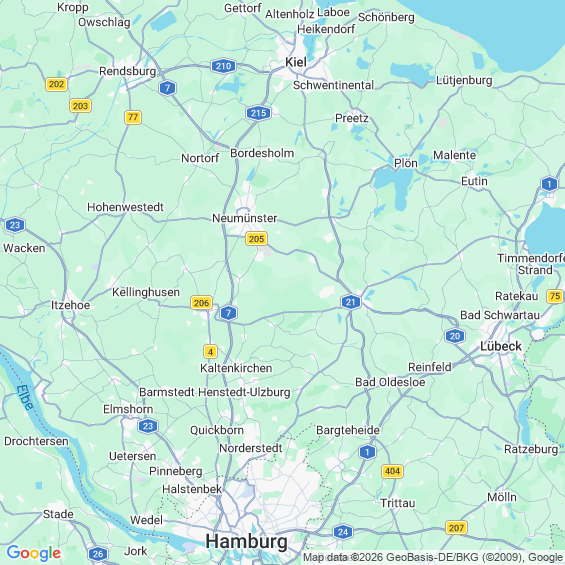The height and width of the screenshot is (565, 565).
Task: Click the A210 highway shield near Rendsburg
Action: click(223, 66)
